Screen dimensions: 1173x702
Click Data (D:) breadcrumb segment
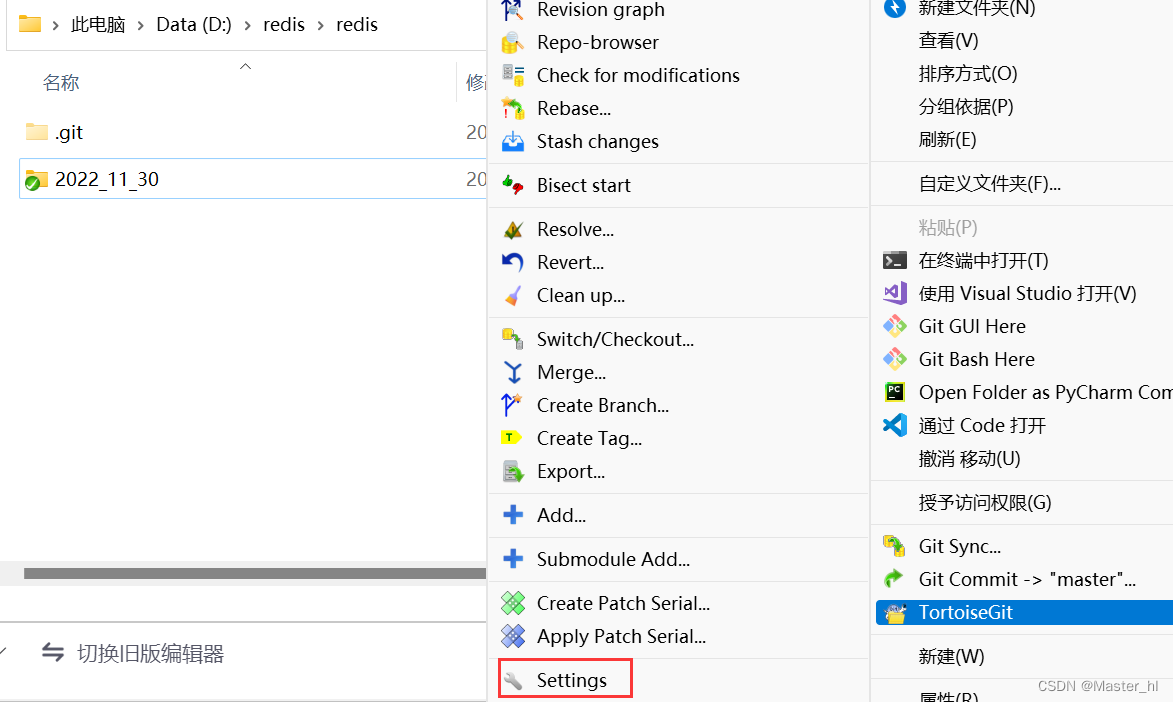point(194,25)
